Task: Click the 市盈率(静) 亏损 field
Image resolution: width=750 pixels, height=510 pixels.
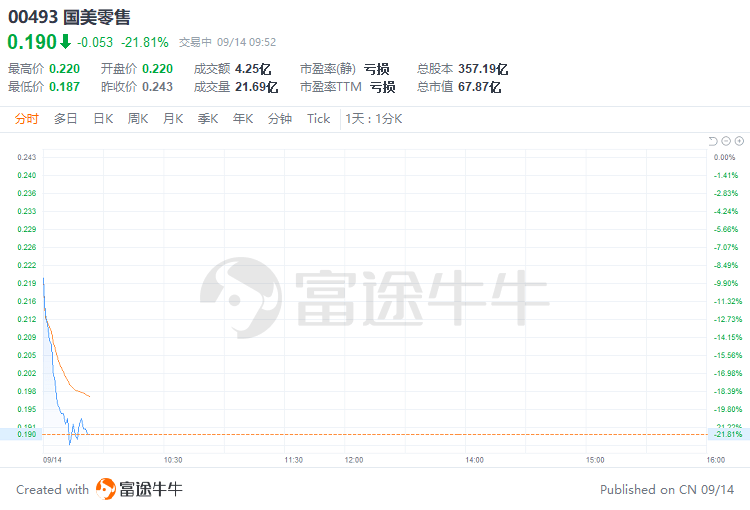Action: [x=345, y=69]
